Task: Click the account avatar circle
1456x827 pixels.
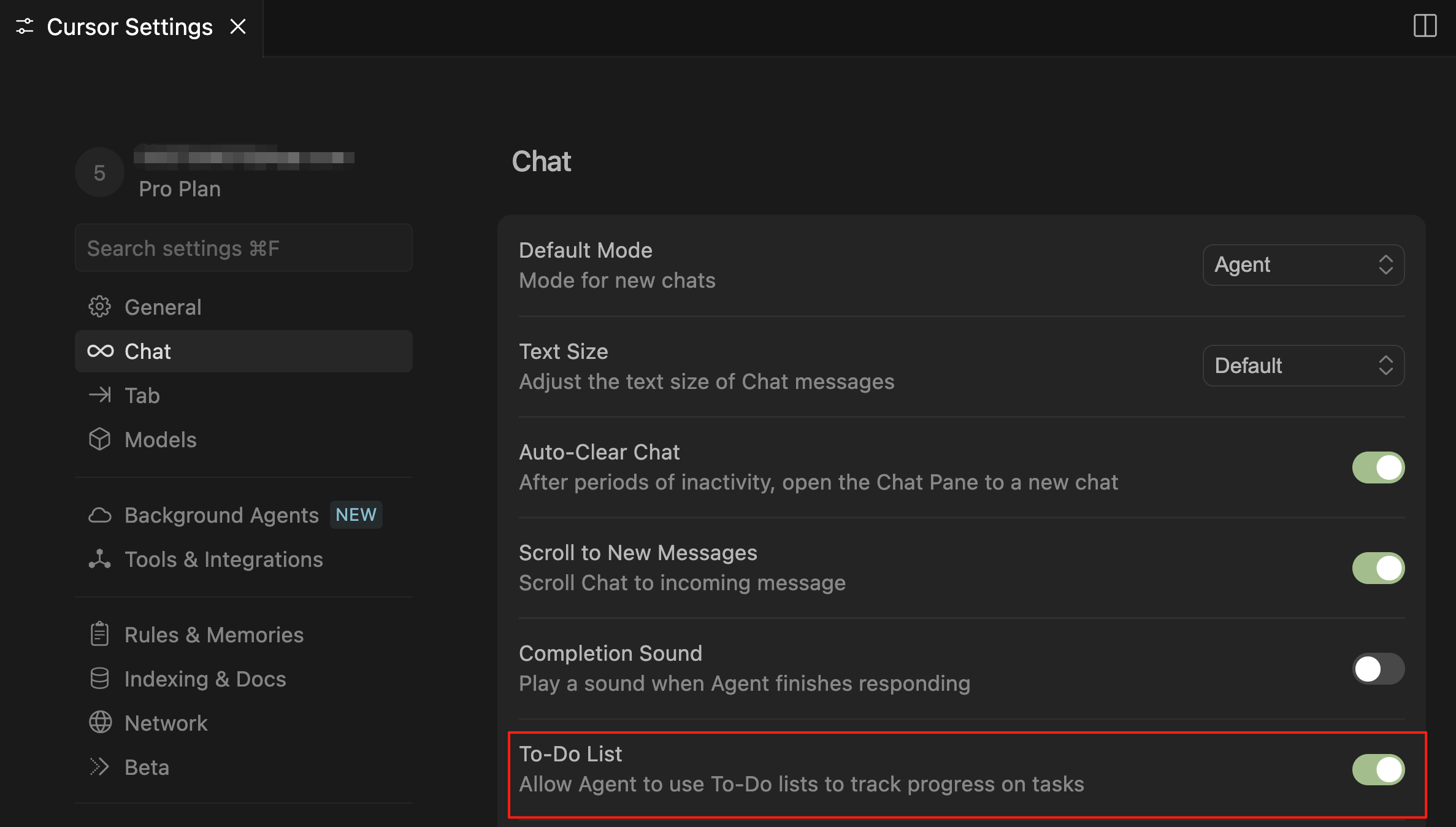Action: click(x=99, y=172)
